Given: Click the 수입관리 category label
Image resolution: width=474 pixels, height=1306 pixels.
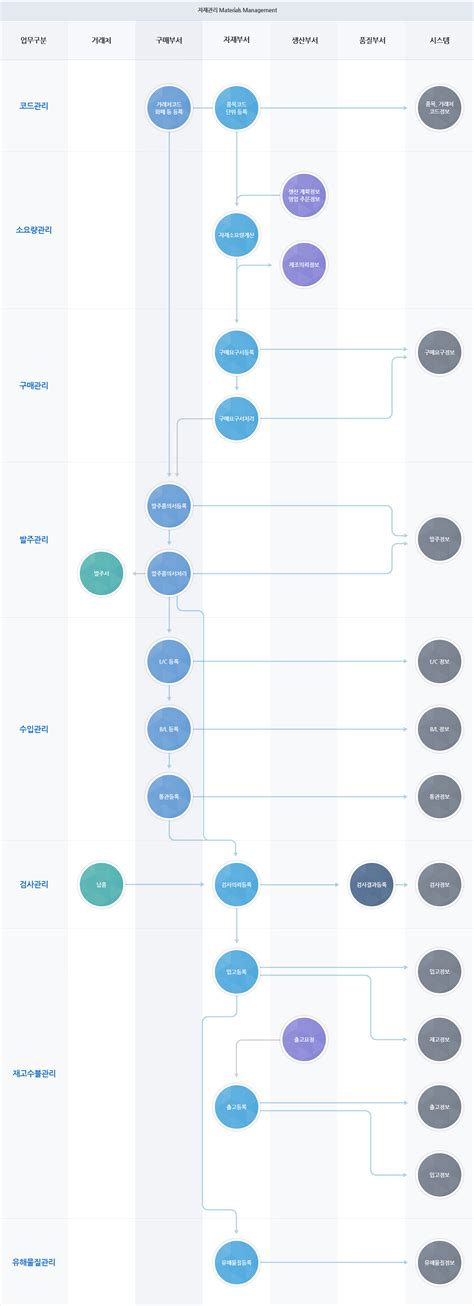Looking at the screenshot, I should click(34, 729).
